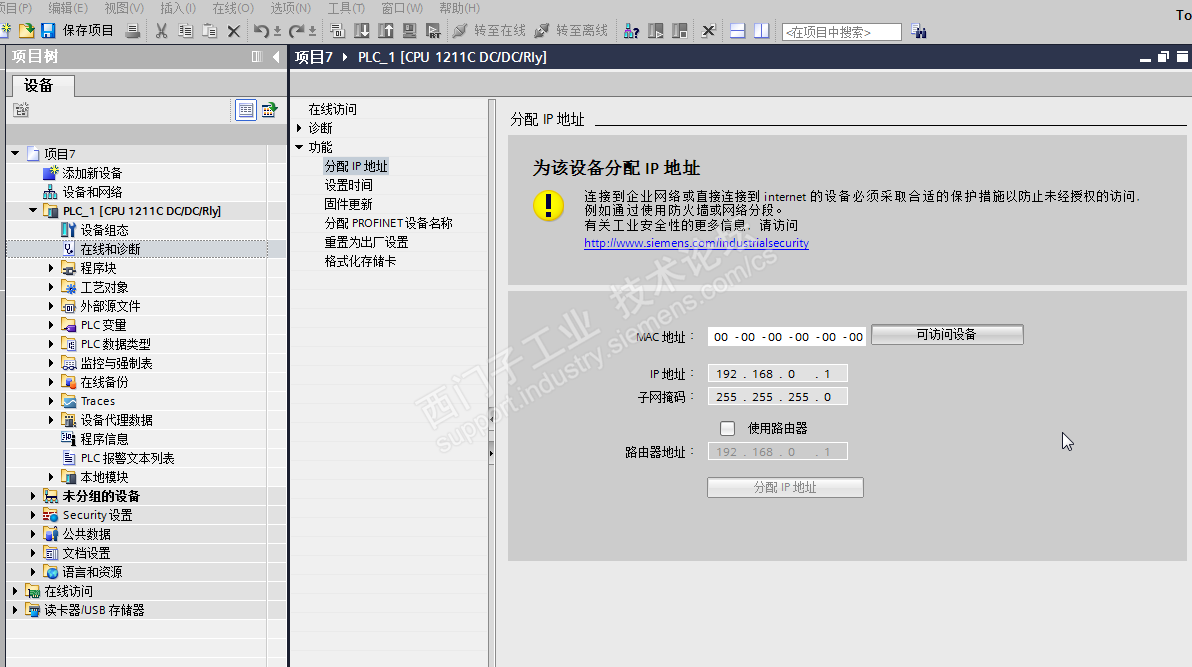The width and height of the screenshot is (1192, 667).
Task: Split the editor space horizontally
Action: coord(737,31)
